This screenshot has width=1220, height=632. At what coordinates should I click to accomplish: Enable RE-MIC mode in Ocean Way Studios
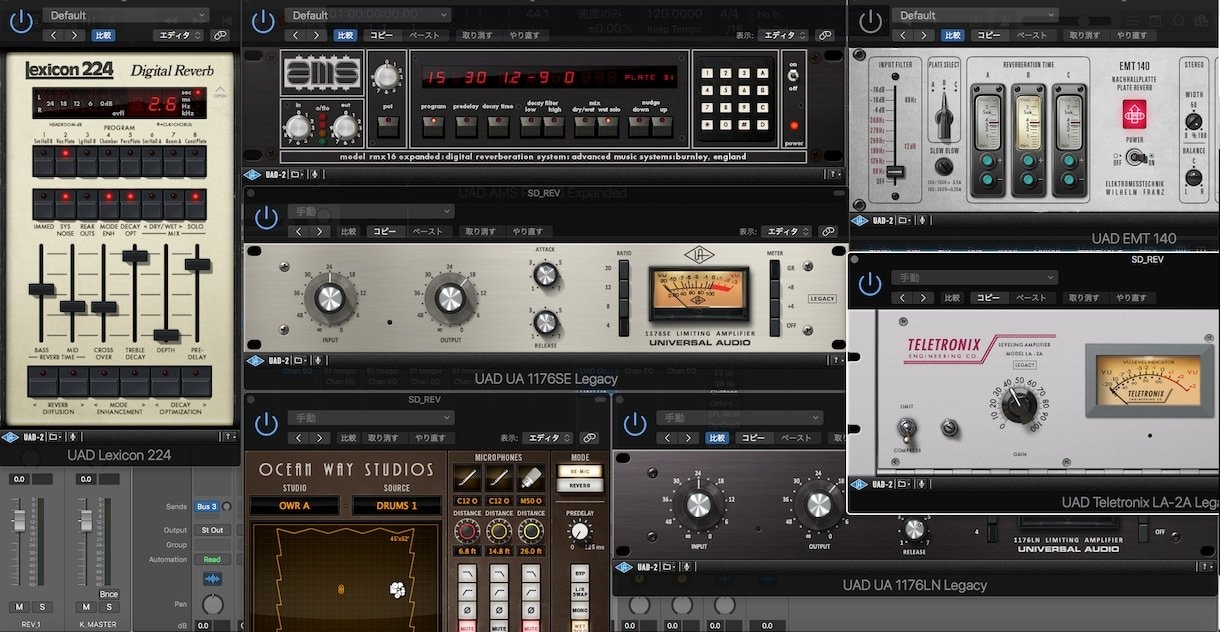(x=580, y=470)
